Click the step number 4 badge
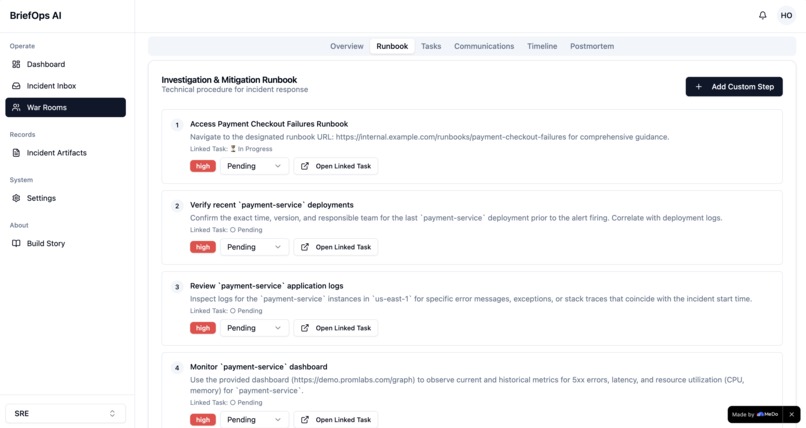The width and height of the screenshot is (806, 428). click(177, 368)
